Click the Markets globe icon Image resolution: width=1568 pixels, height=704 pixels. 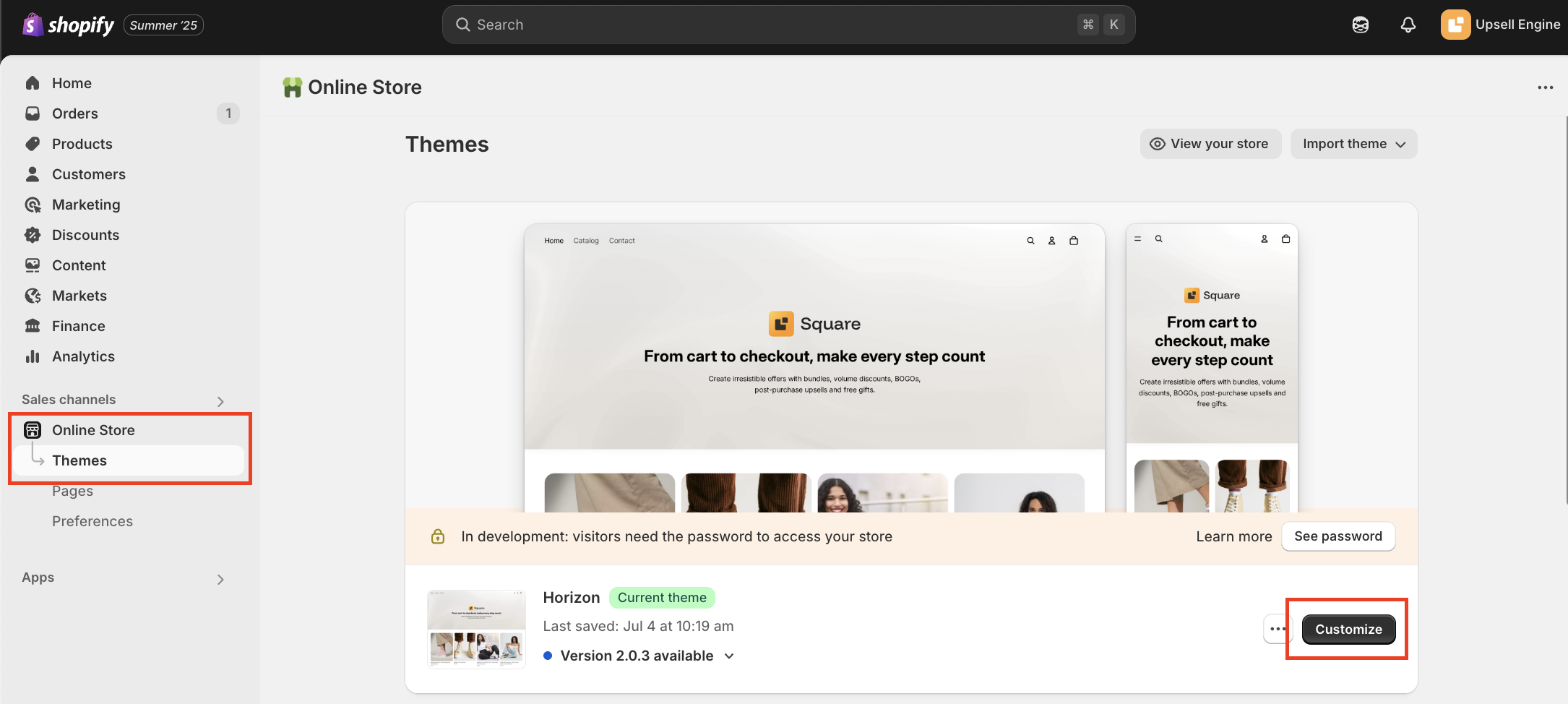pyautogui.click(x=33, y=296)
